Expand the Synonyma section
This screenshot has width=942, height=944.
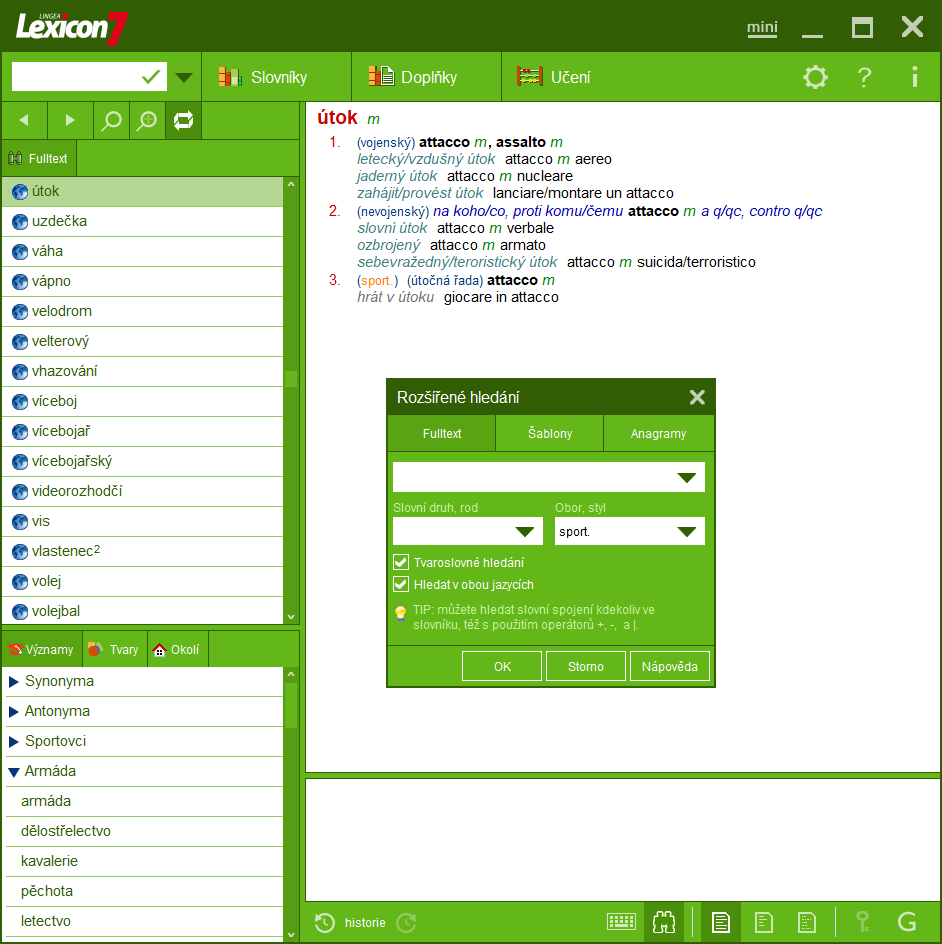(14, 682)
